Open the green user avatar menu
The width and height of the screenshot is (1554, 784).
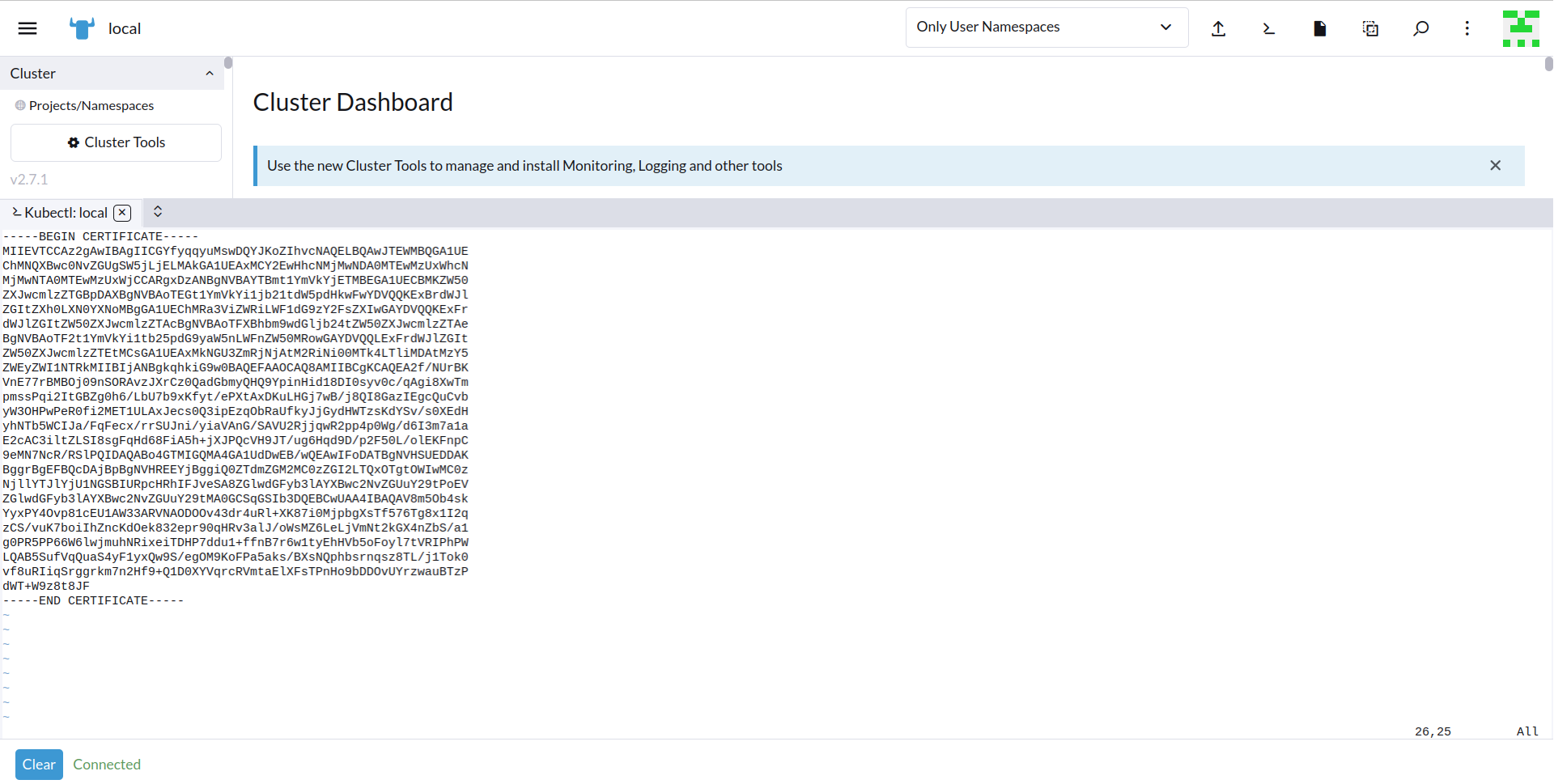(x=1520, y=28)
